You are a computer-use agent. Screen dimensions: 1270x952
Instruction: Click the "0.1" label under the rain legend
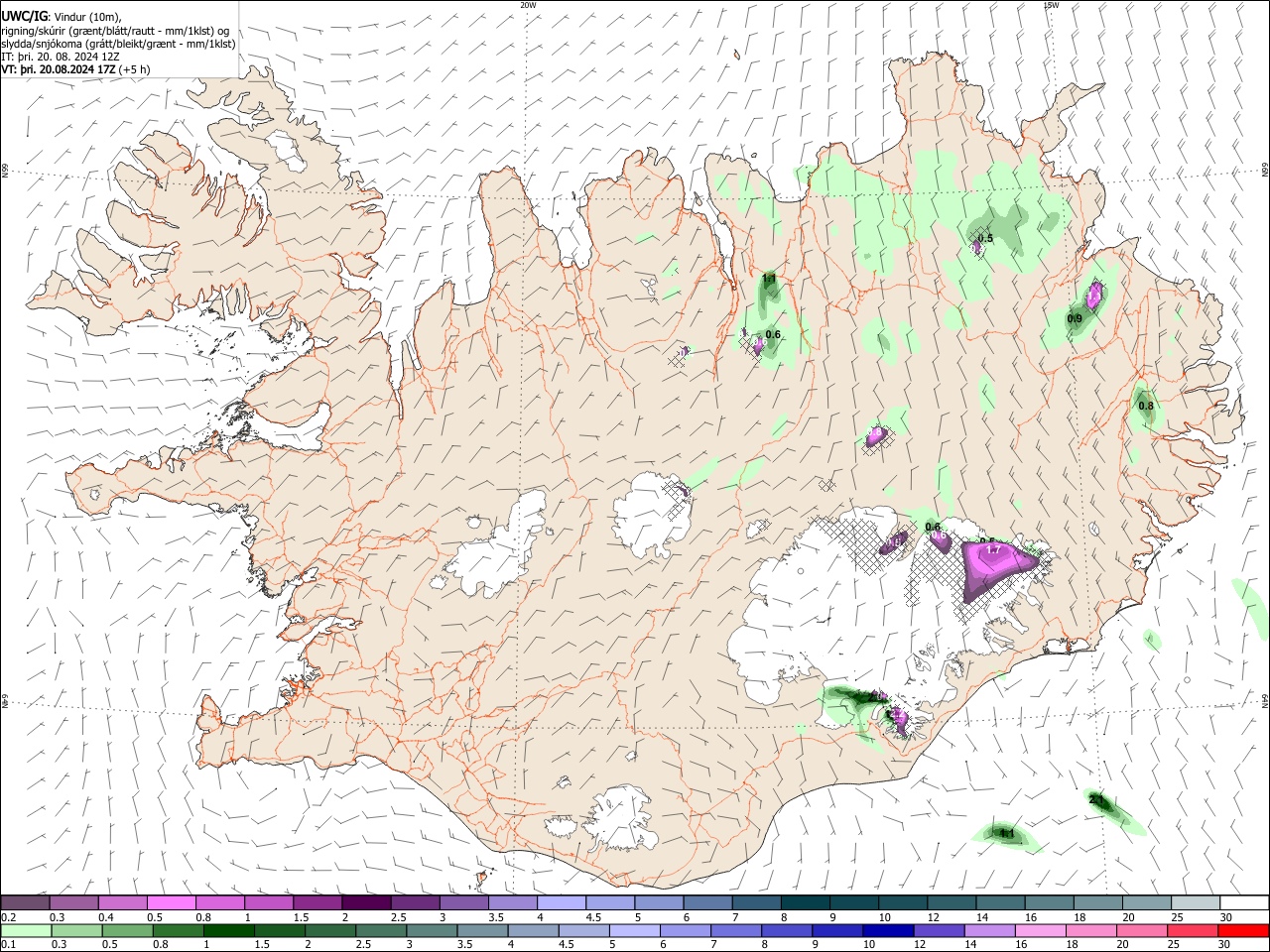click(9, 945)
